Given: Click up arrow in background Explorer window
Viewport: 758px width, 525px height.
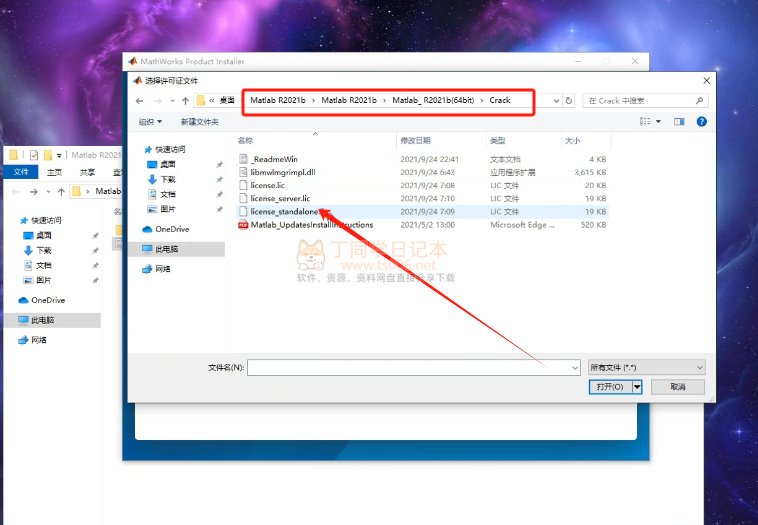Looking at the screenshot, I should [x=61, y=192].
